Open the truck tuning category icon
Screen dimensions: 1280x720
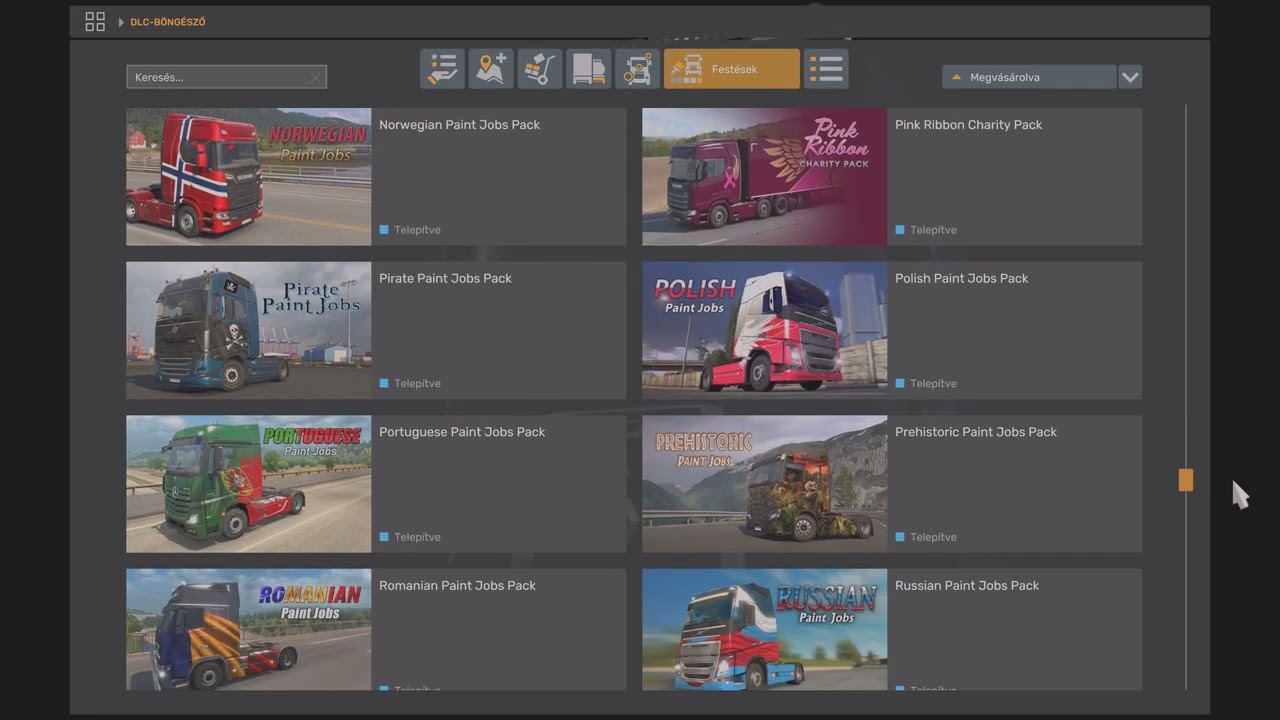pos(638,69)
